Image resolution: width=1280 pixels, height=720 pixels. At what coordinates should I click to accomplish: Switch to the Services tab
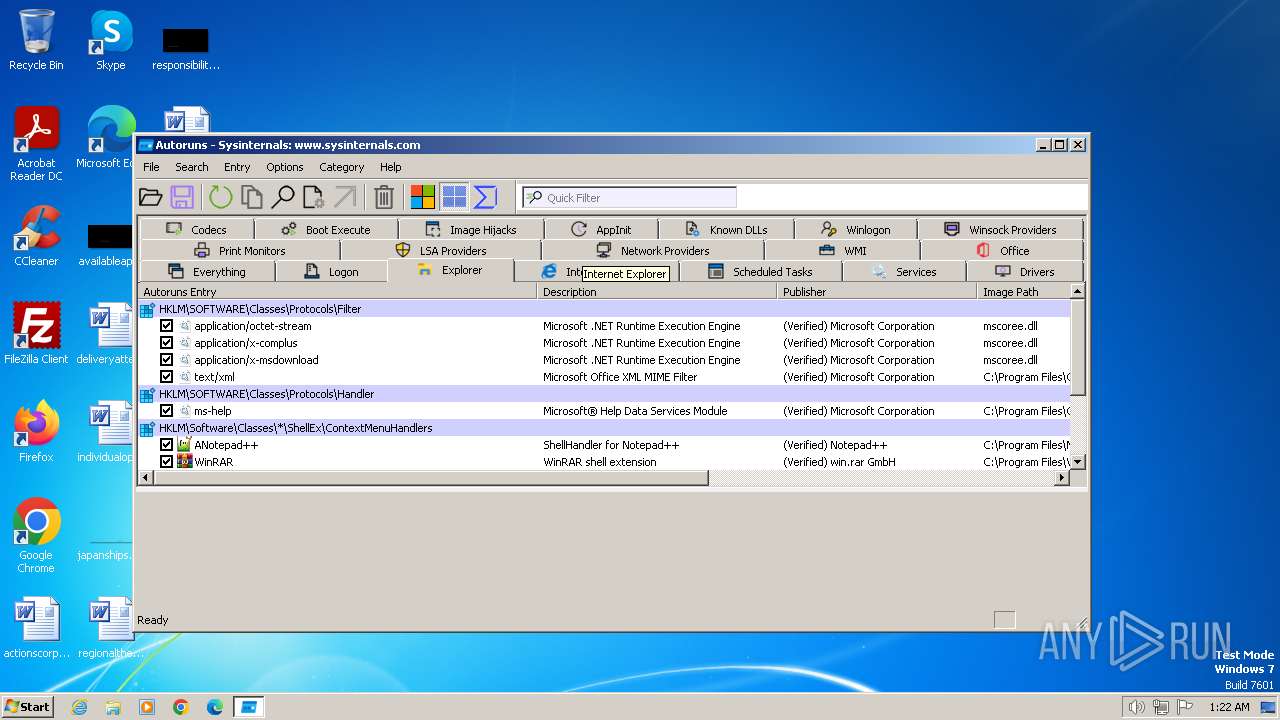click(x=904, y=272)
